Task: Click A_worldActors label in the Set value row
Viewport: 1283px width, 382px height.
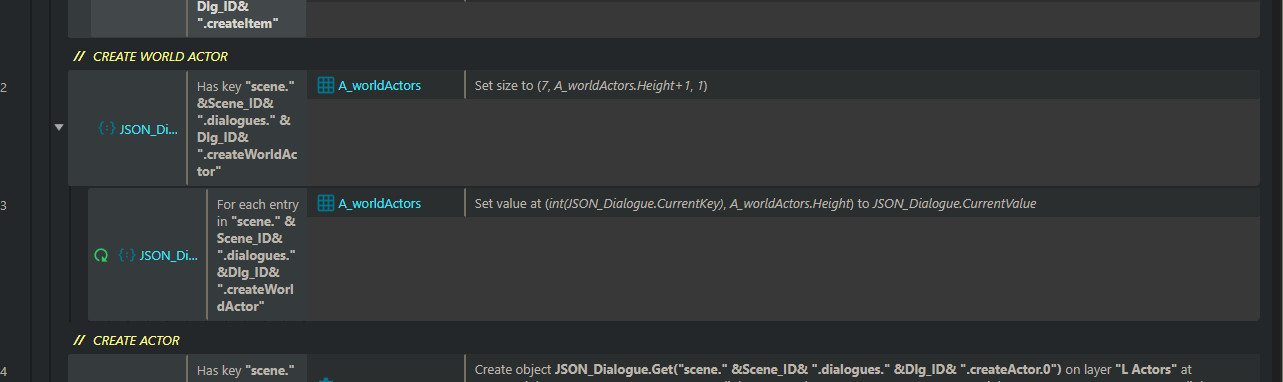Action: point(379,204)
